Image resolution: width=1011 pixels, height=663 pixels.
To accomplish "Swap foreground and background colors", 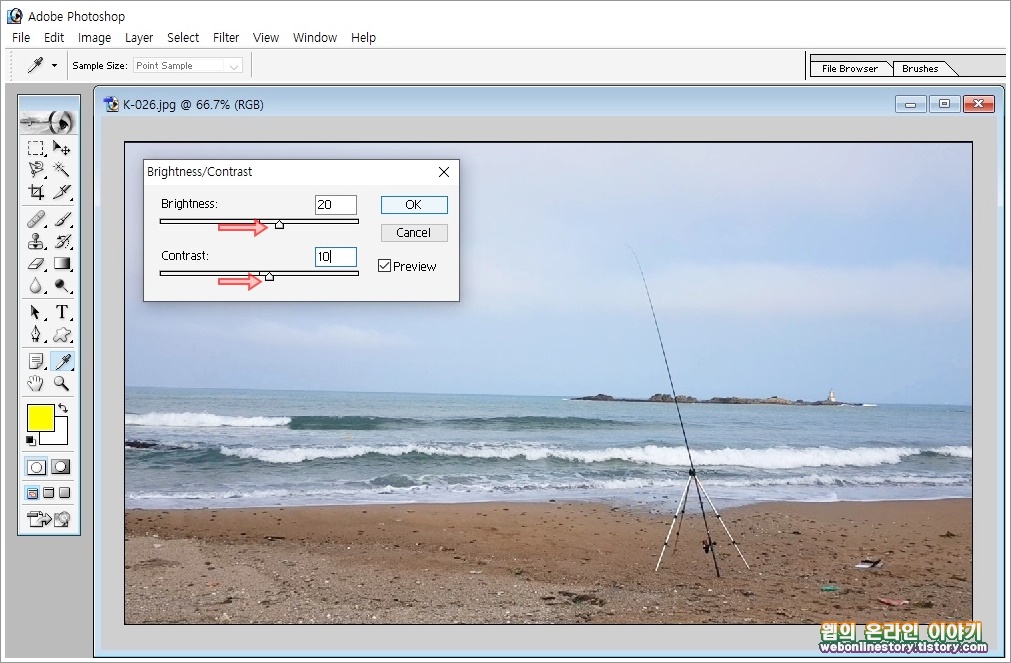I will tap(63, 408).
